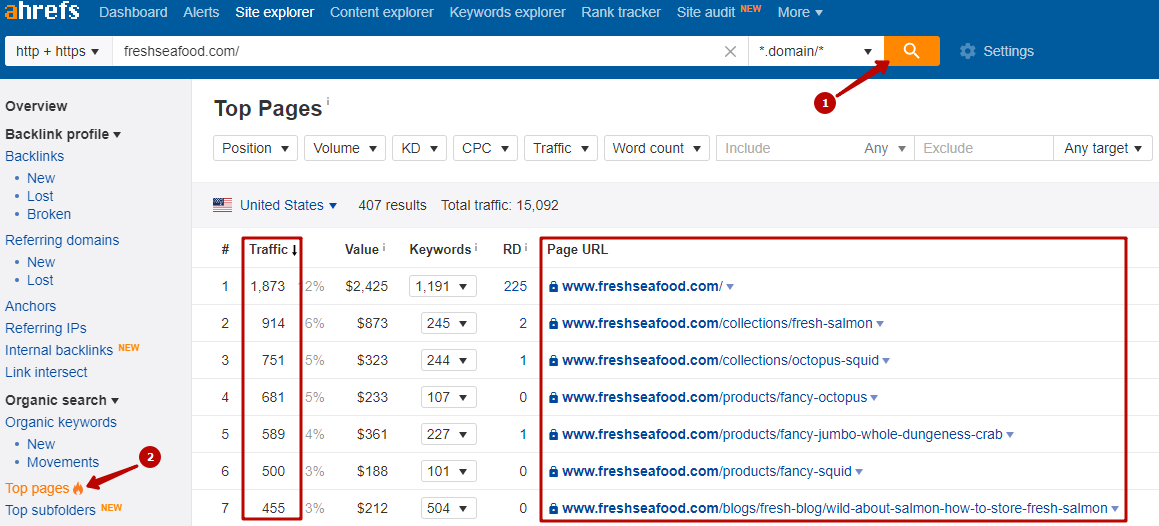Open Organic keywords report
This screenshot has width=1159, height=526.
click(61, 422)
